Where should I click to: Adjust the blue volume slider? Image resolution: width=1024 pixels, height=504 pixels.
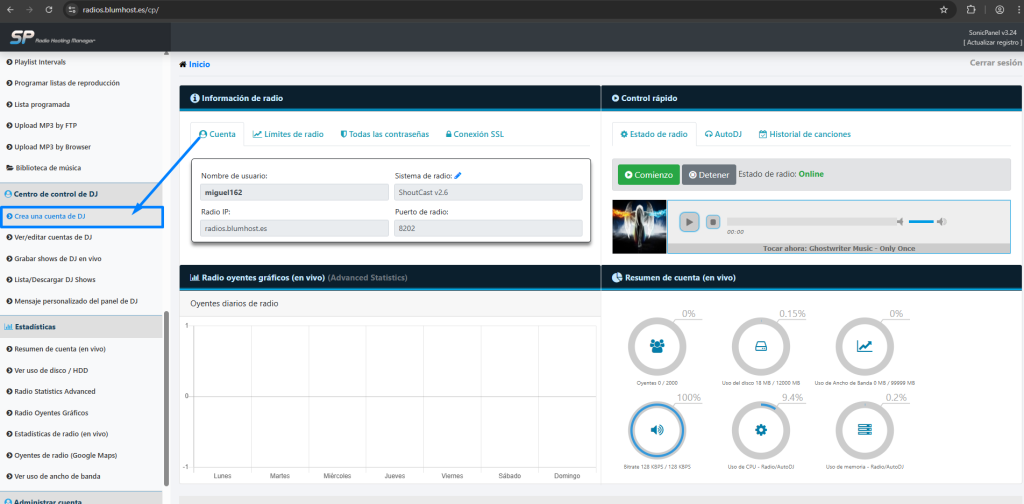(x=921, y=222)
